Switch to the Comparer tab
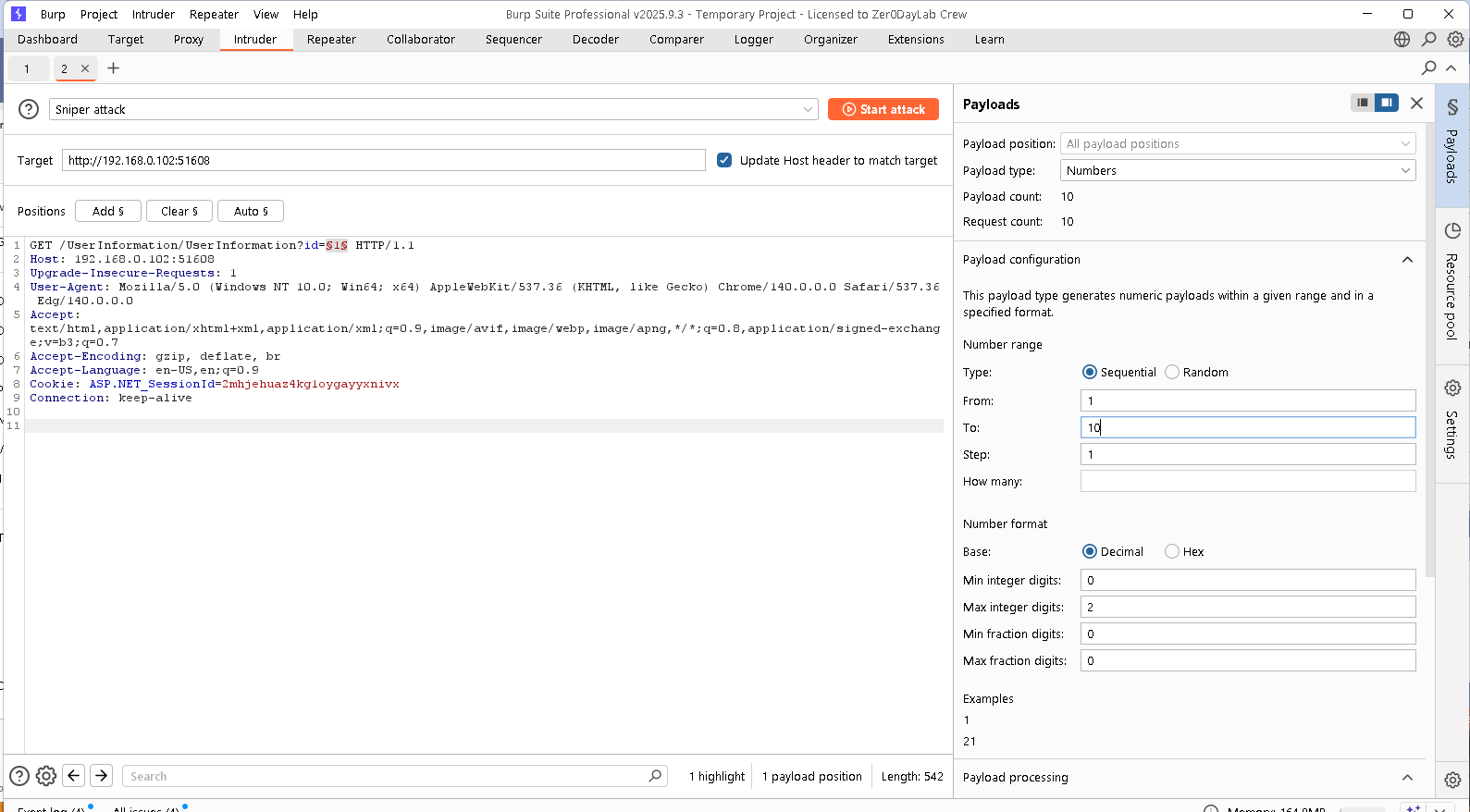This screenshot has width=1470, height=812. click(x=676, y=39)
